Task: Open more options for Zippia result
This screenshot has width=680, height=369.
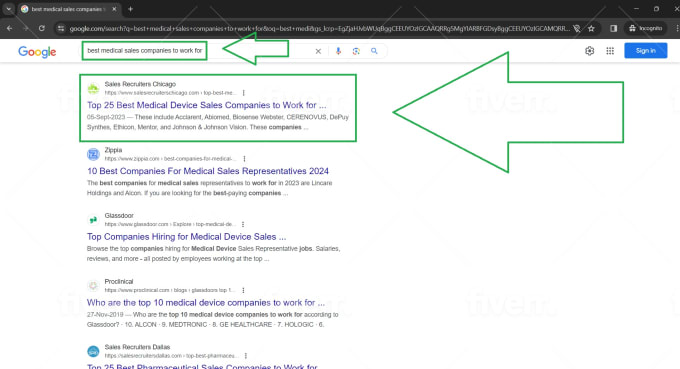Action: pos(245,159)
